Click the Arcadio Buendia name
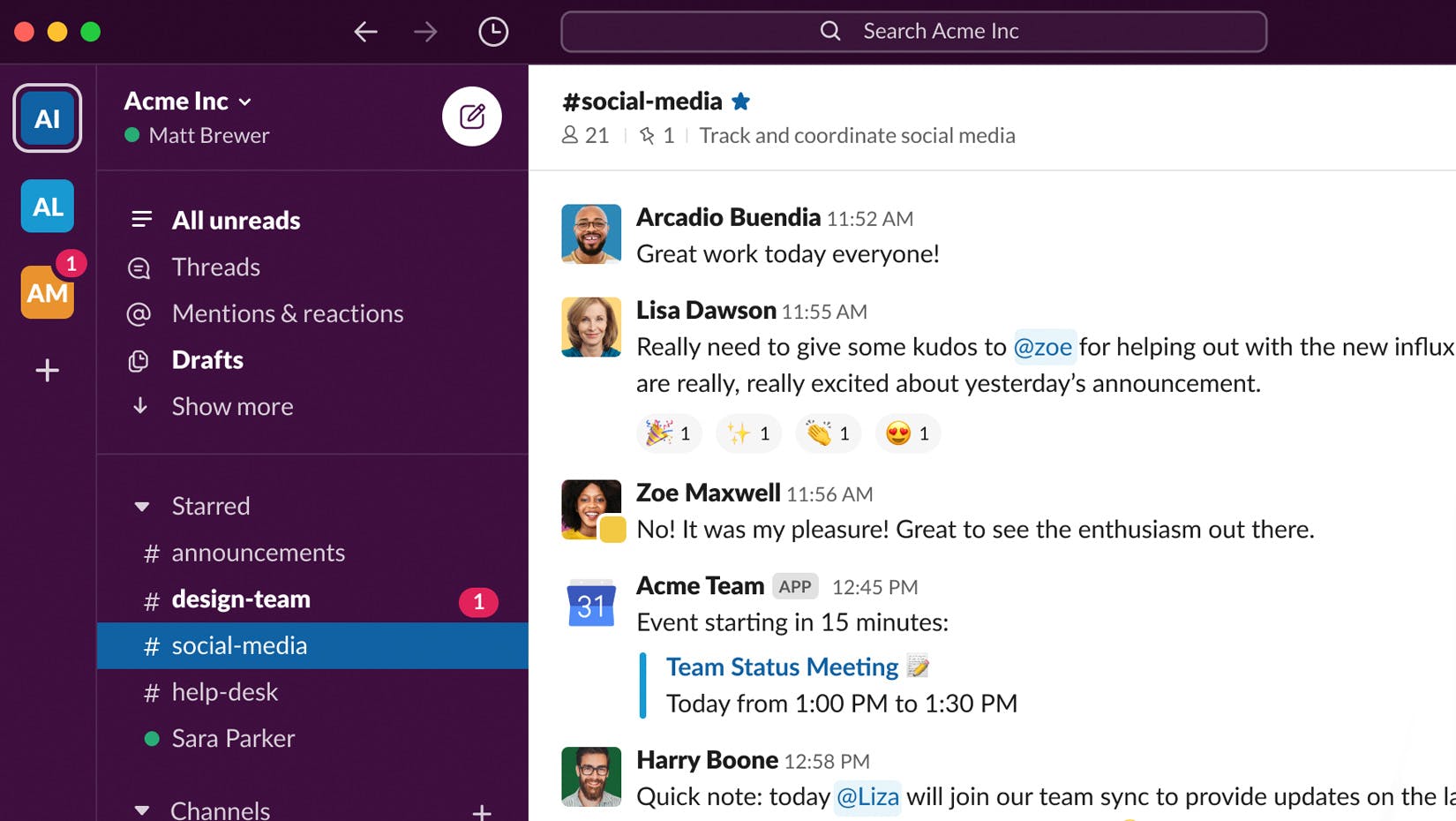Viewport: 1456px width, 821px height. pyautogui.click(x=728, y=217)
